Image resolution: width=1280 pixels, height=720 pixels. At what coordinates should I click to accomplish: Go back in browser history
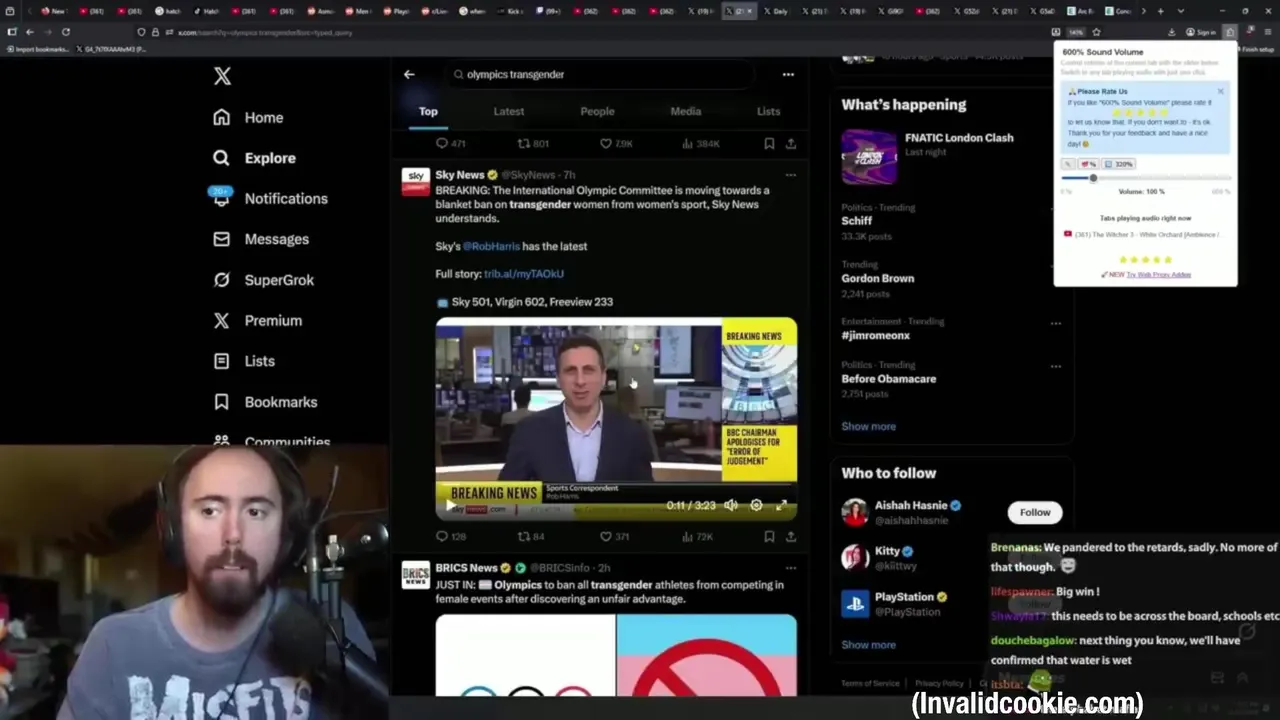[29, 32]
